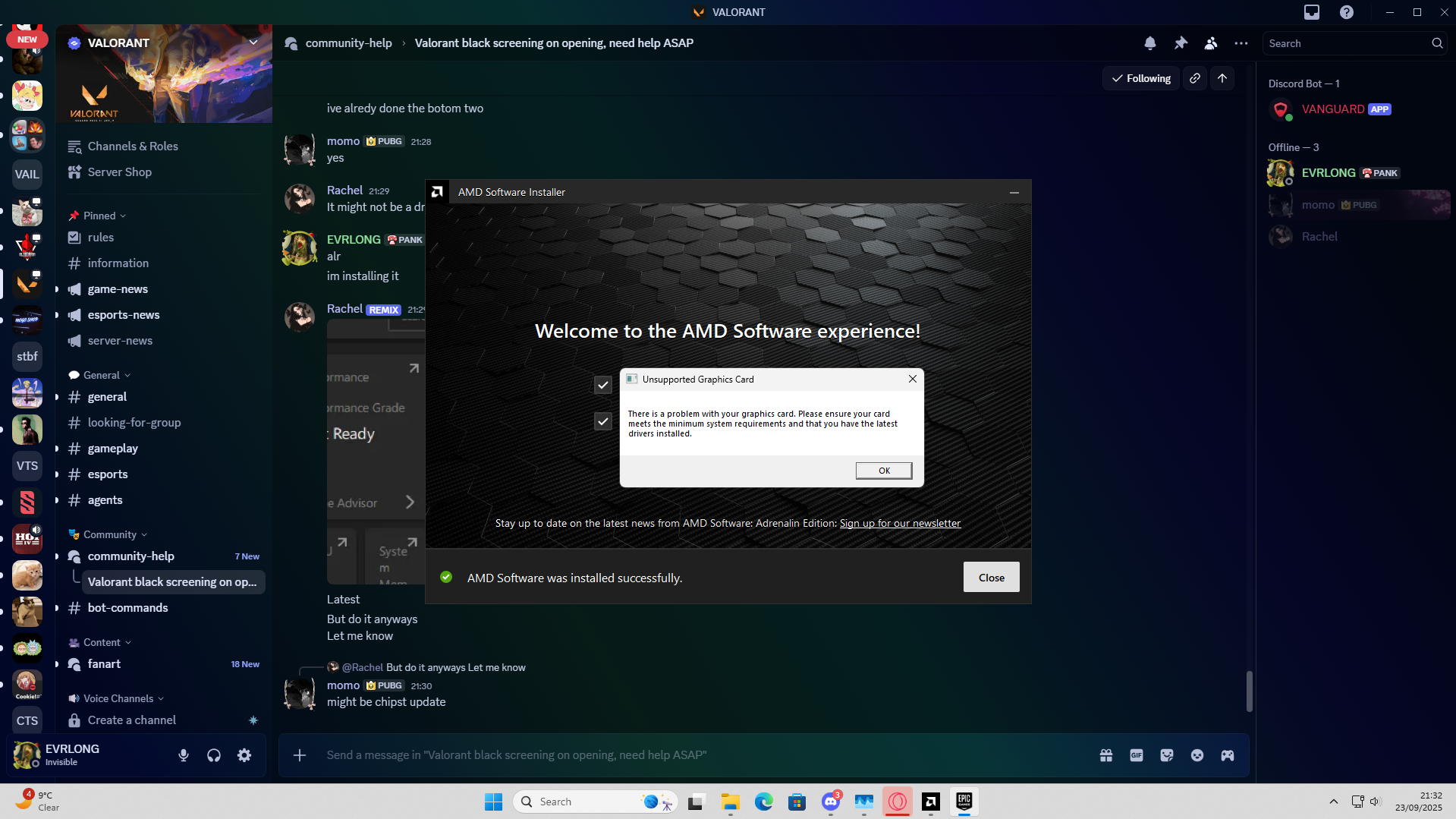Go to the looking-for-group channel
The height and width of the screenshot is (819, 1456).
click(163, 423)
